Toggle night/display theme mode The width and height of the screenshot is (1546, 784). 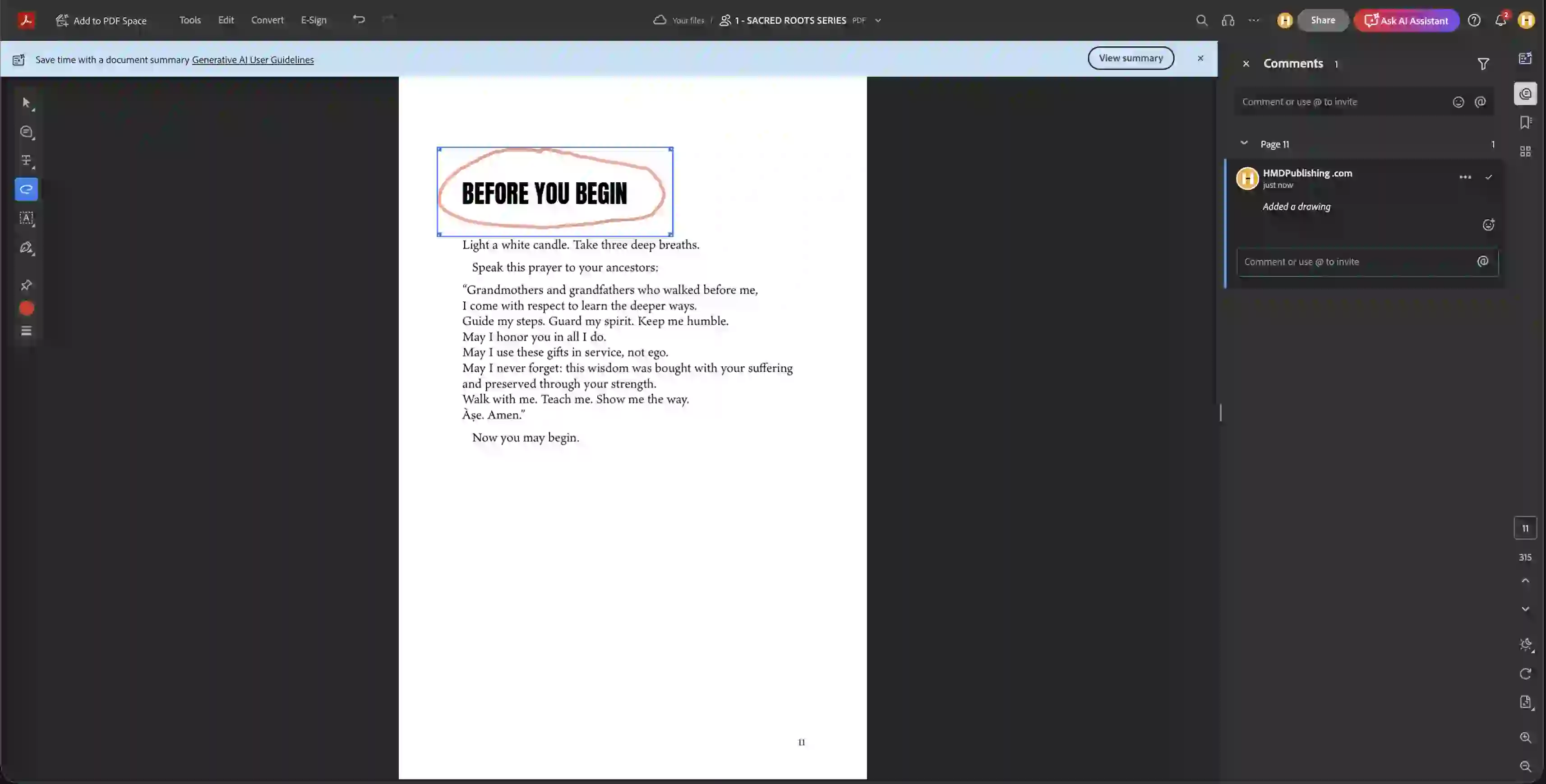pyautogui.click(x=1526, y=646)
